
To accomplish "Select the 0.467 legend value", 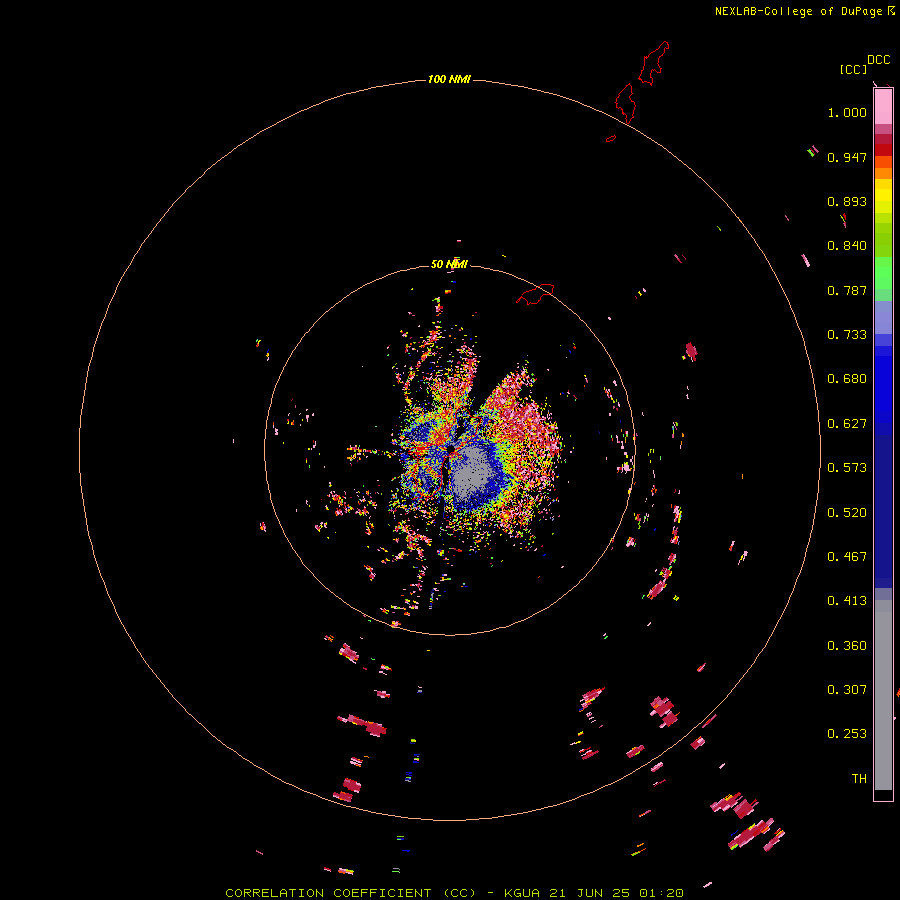I will (x=847, y=557).
